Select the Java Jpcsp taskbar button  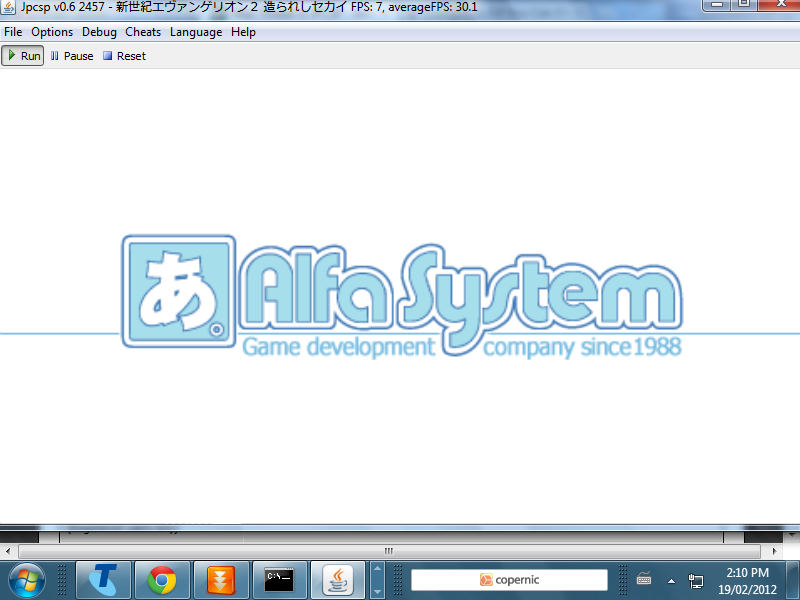(x=338, y=580)
